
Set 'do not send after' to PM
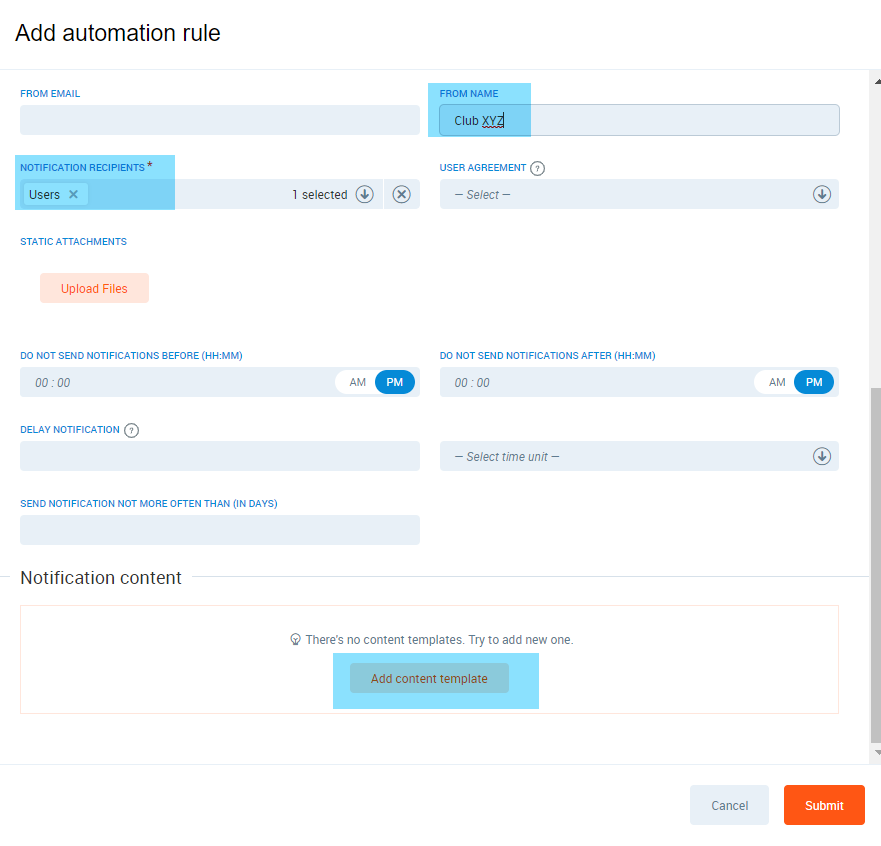tap(814, 383)
